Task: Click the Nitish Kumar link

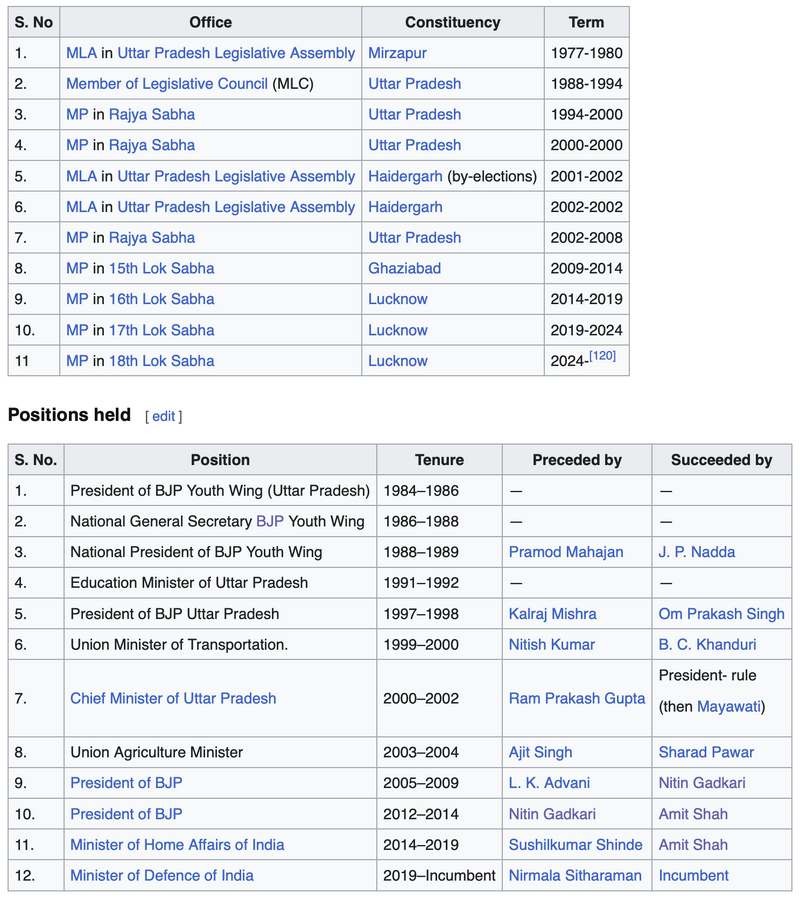Action: (551, 645)
